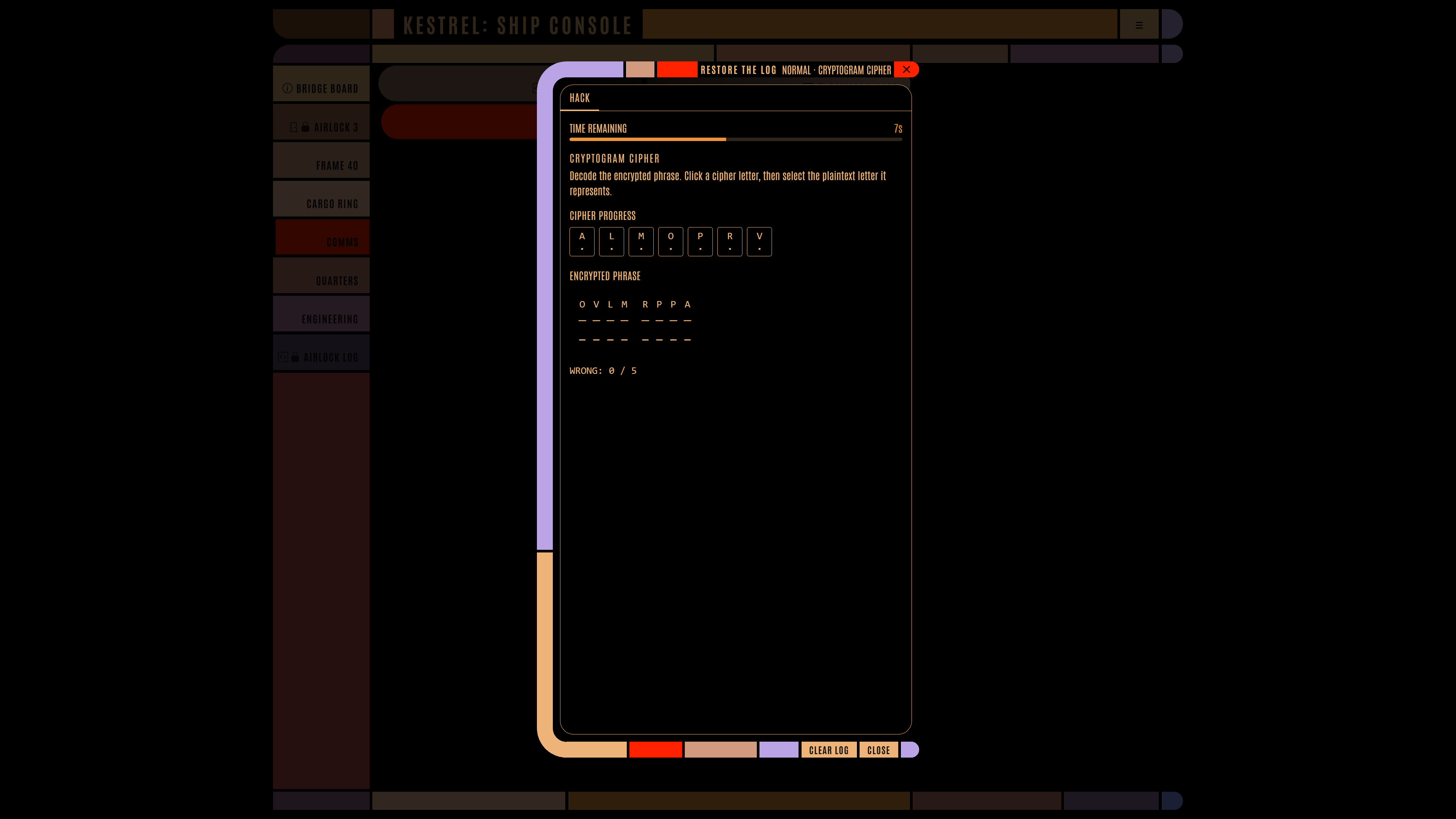This screenshot has height=819, width=1456.
Task: Open the Bridge Board sidebar section
Action: coord(321,84)
